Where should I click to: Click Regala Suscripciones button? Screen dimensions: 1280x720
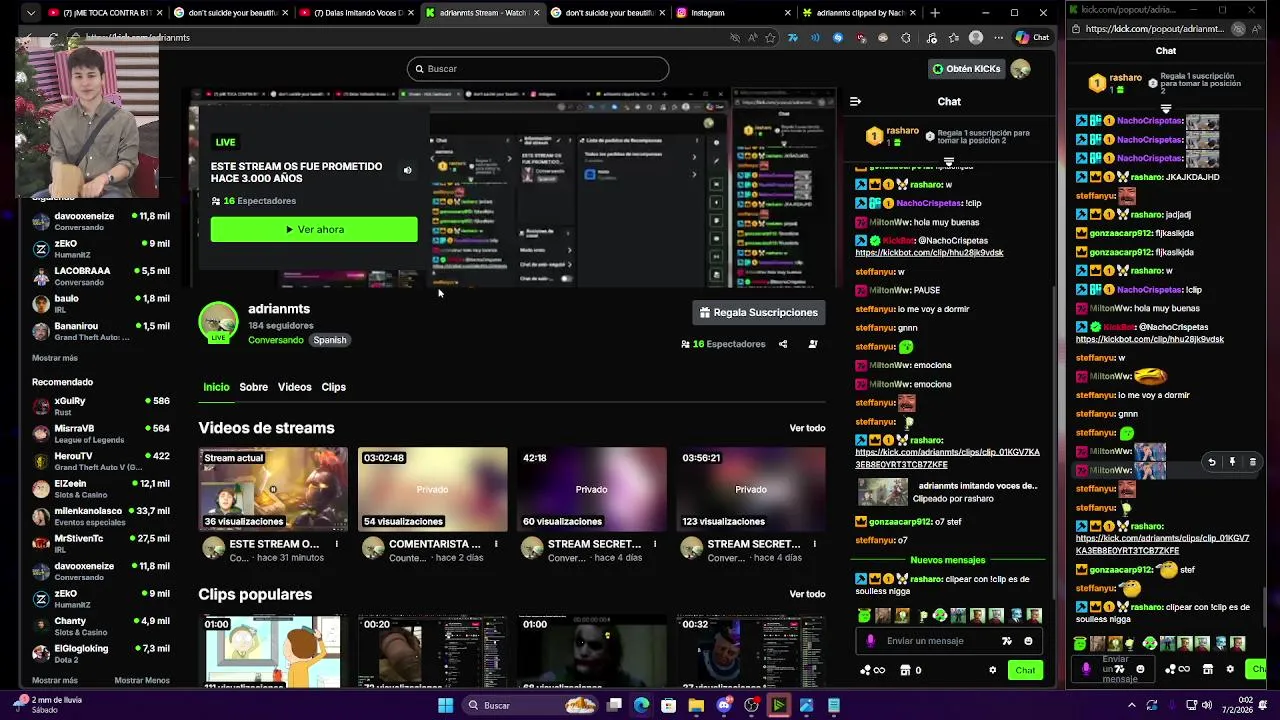pyautogui.click(x=759, y=312)
